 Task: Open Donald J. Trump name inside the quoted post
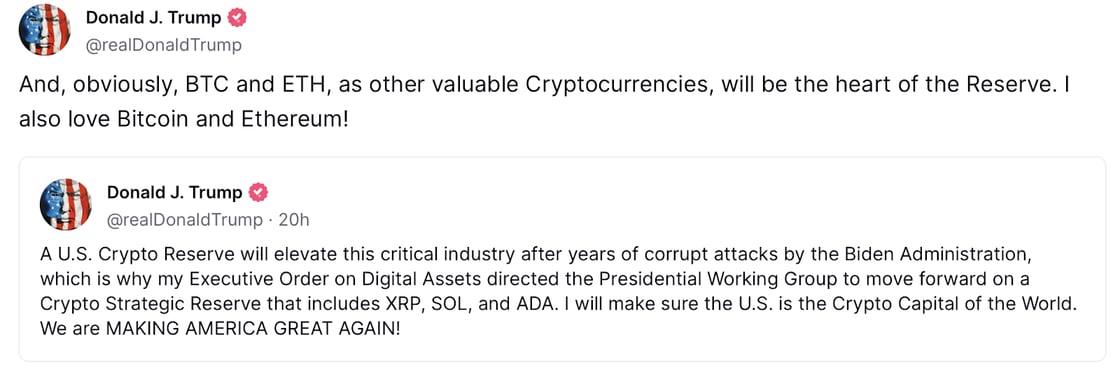(174, 192)
